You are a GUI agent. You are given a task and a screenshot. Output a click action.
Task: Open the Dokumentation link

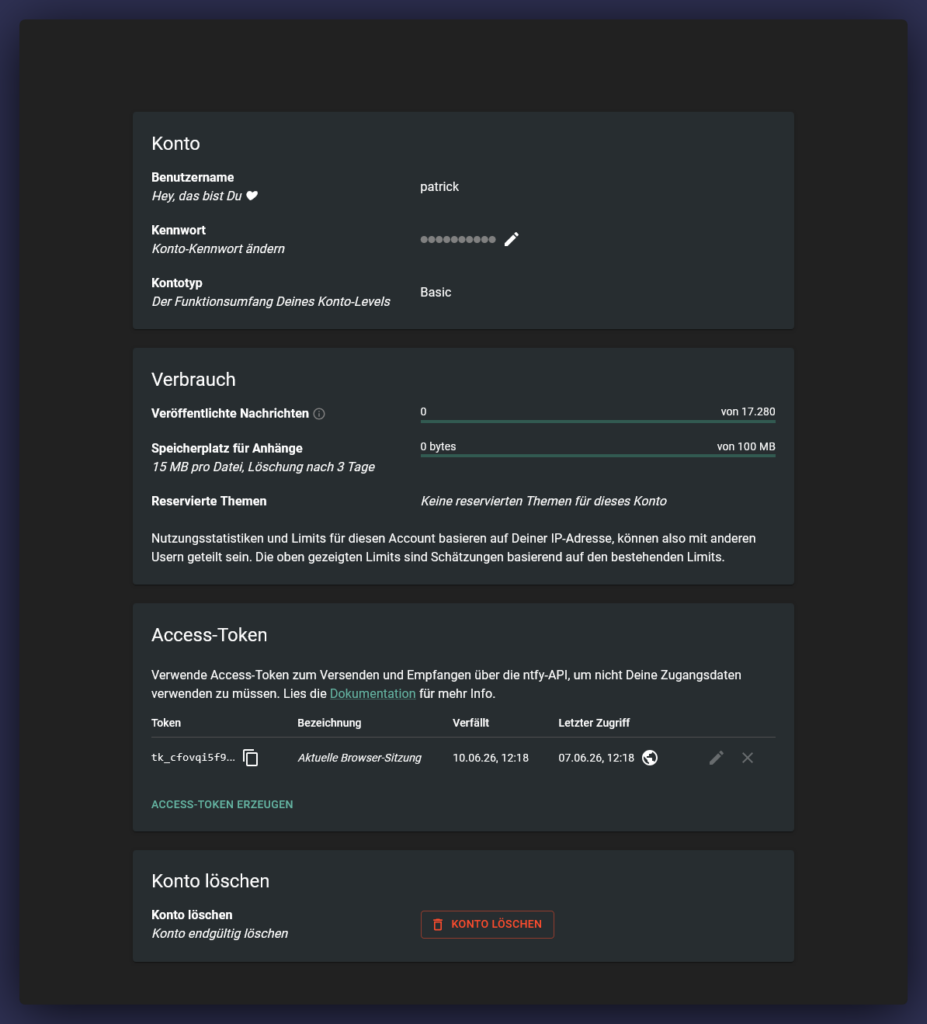372,694
